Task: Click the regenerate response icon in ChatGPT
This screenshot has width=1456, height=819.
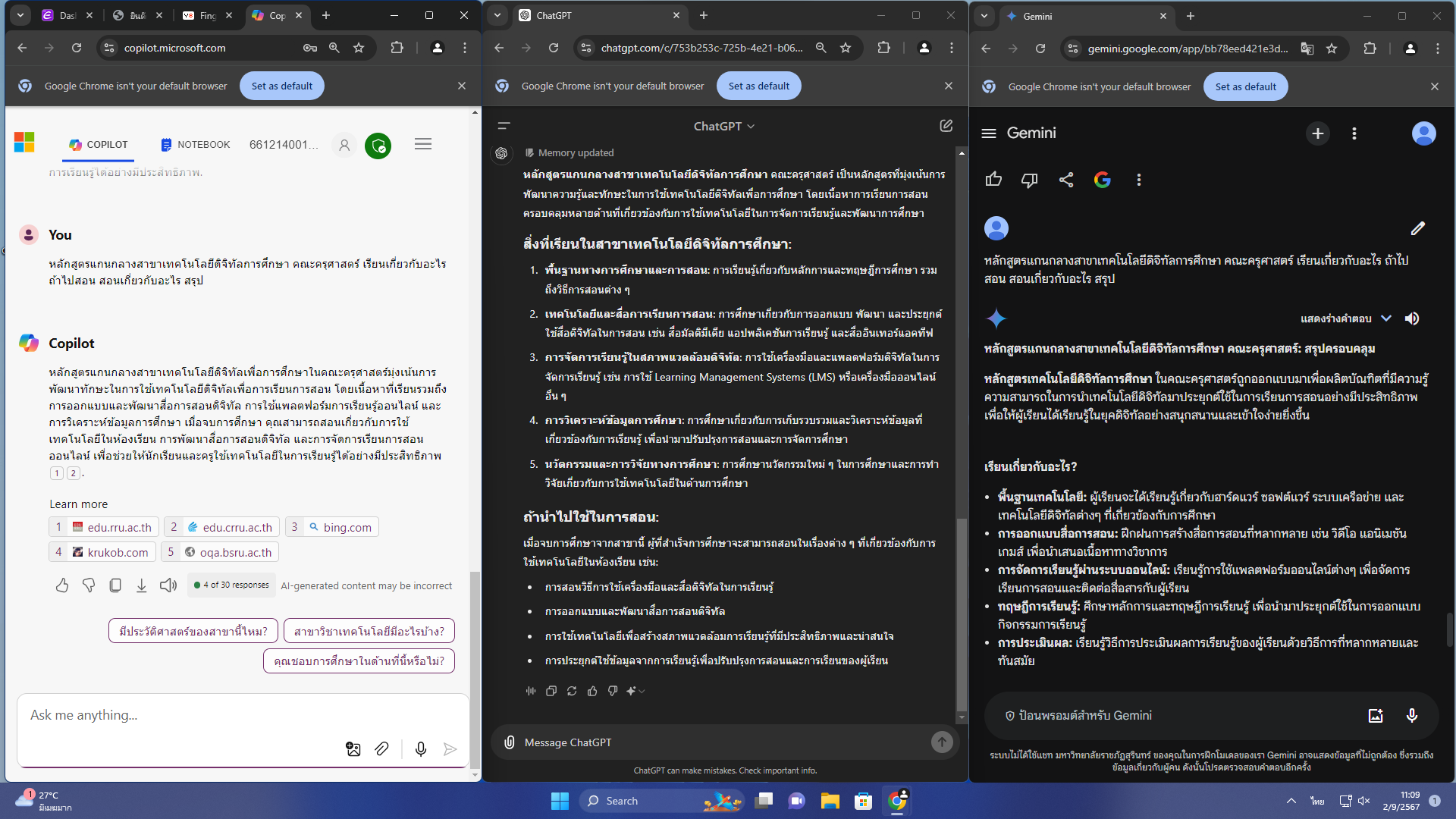Action: click(x=572, y=691)
